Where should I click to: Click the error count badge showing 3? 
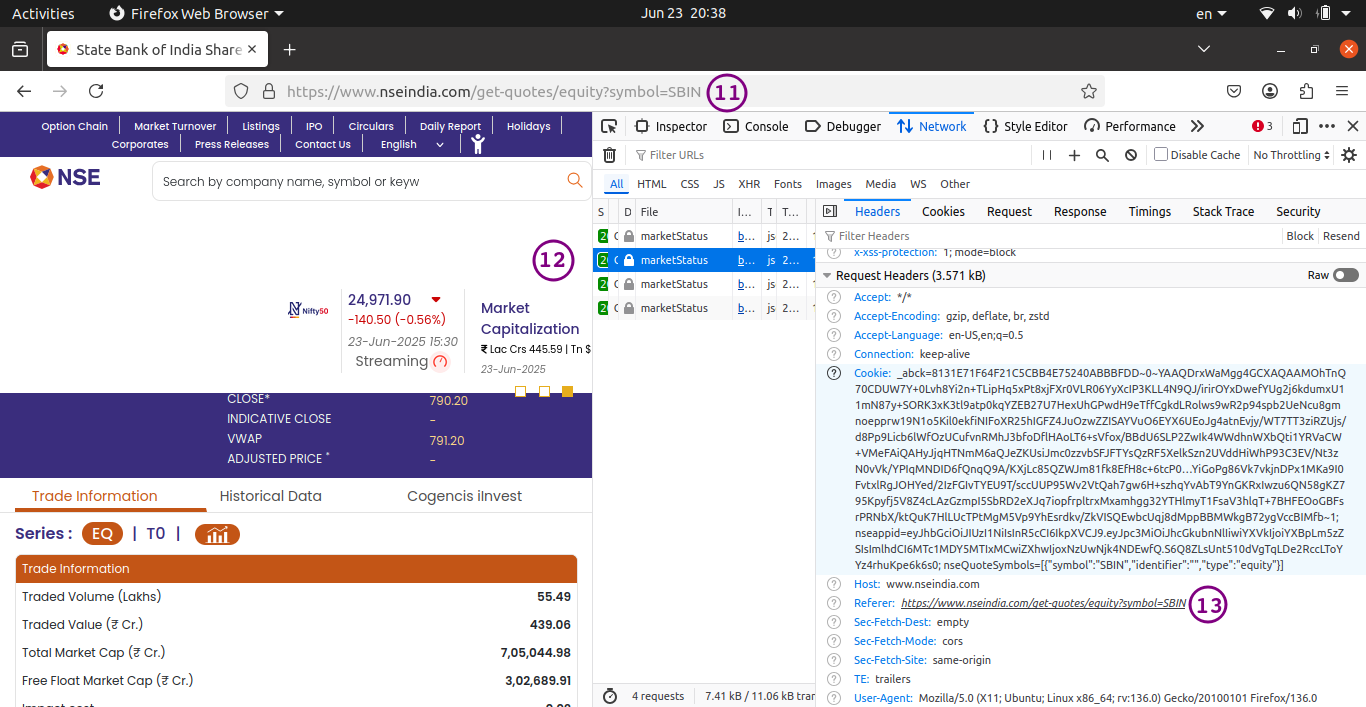click(x=1262, y=126)
